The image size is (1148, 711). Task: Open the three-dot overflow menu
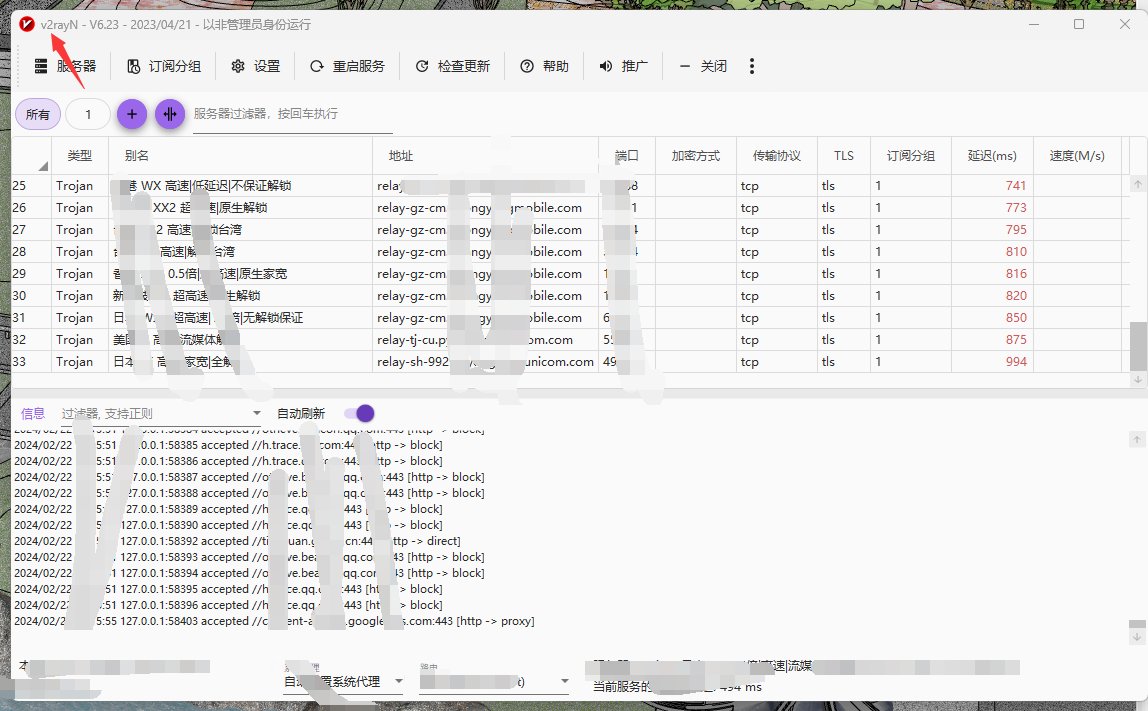(x=752, y=66)
